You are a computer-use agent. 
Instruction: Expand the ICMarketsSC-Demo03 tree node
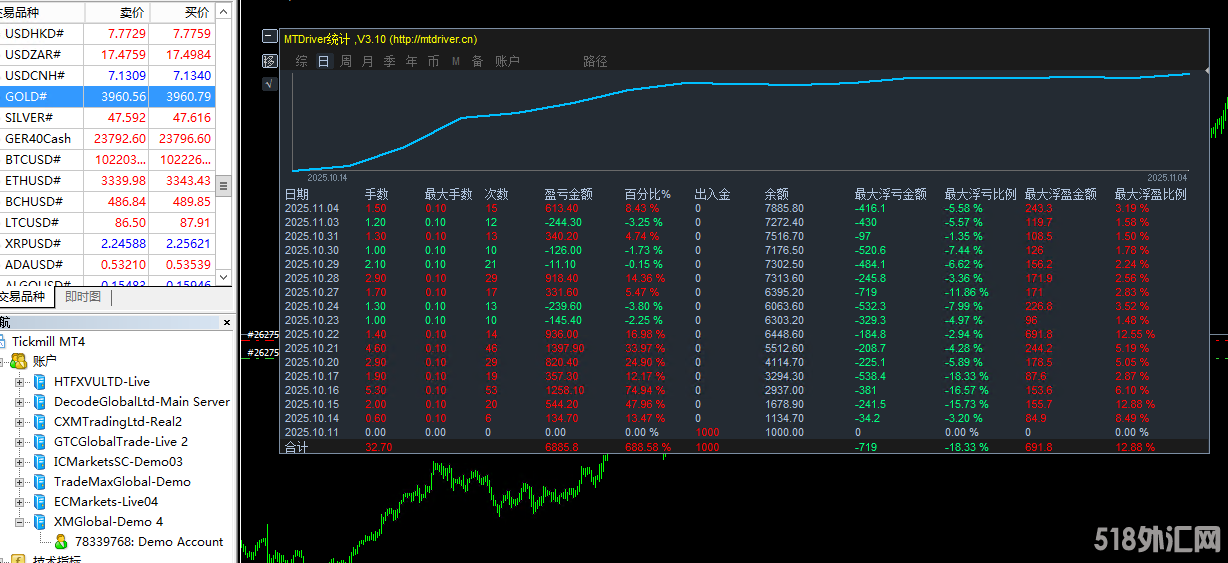pos(19,462)
